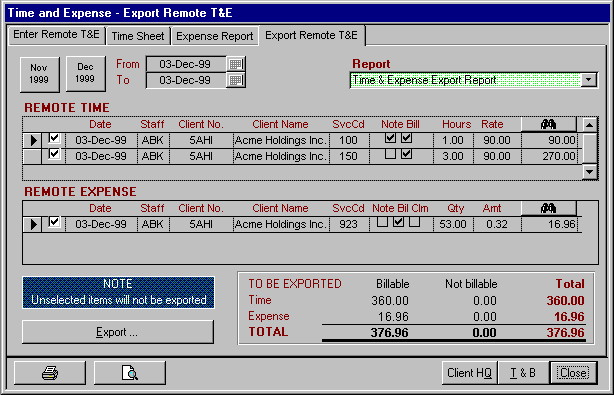Click the printer icon button
Screen dimensions: 614x395
50,373
